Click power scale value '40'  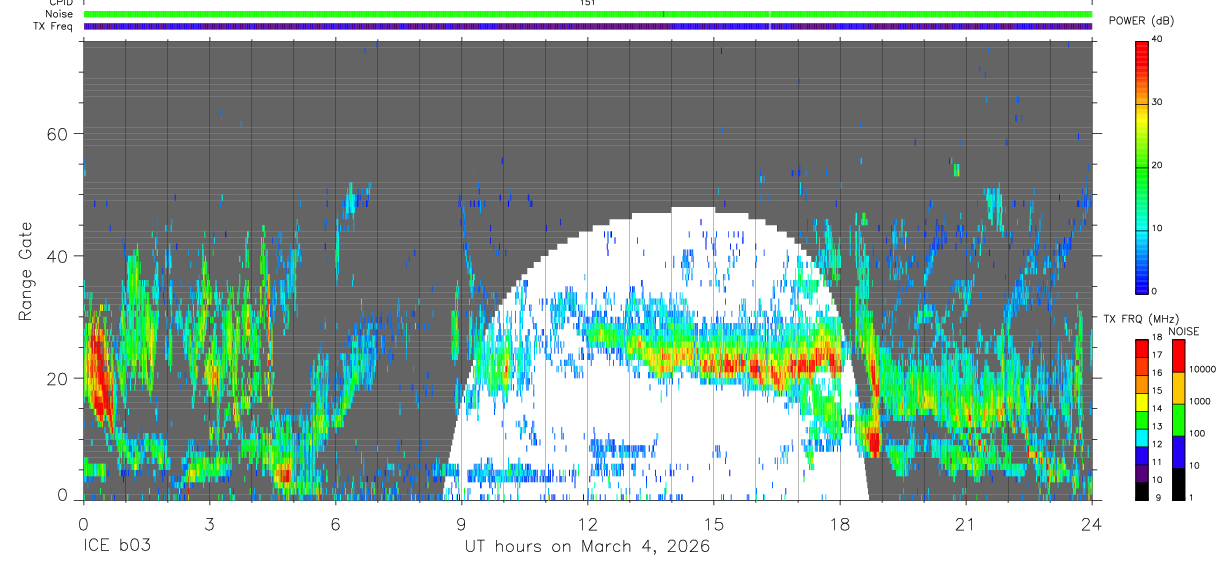1157,40
